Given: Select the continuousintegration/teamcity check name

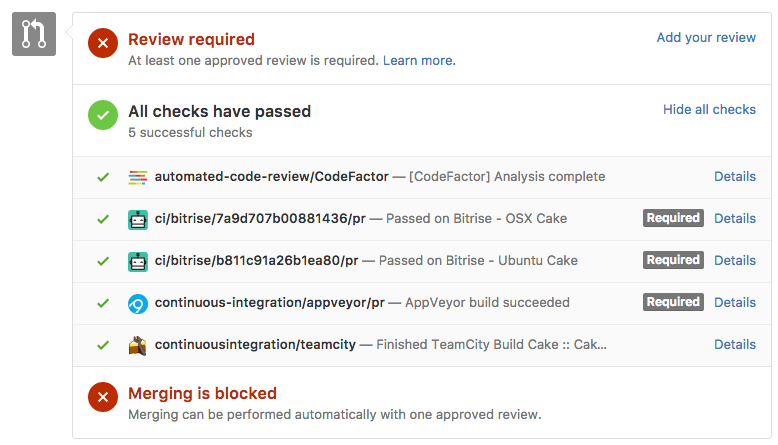Looking at the screenshot, I should point(255,344).
